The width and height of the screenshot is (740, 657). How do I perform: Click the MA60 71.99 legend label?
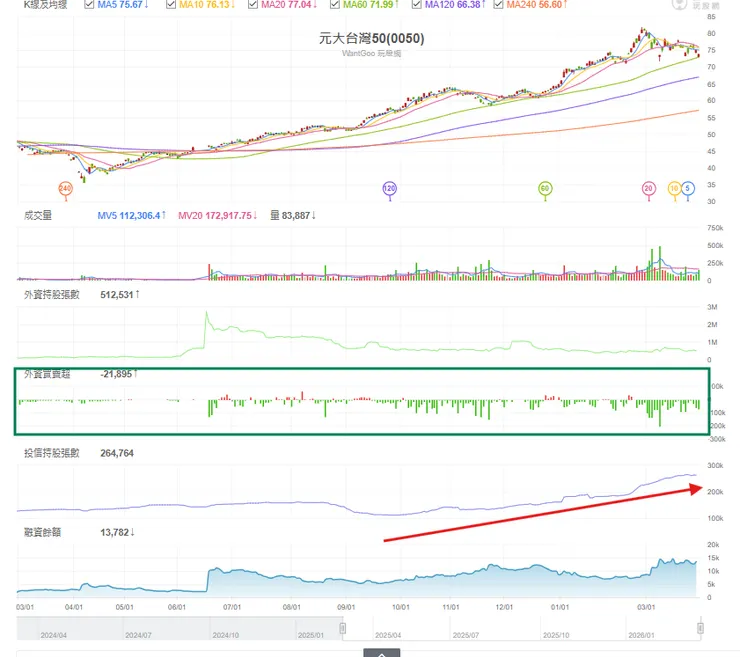pyautogui.click(x=371, y=4)
